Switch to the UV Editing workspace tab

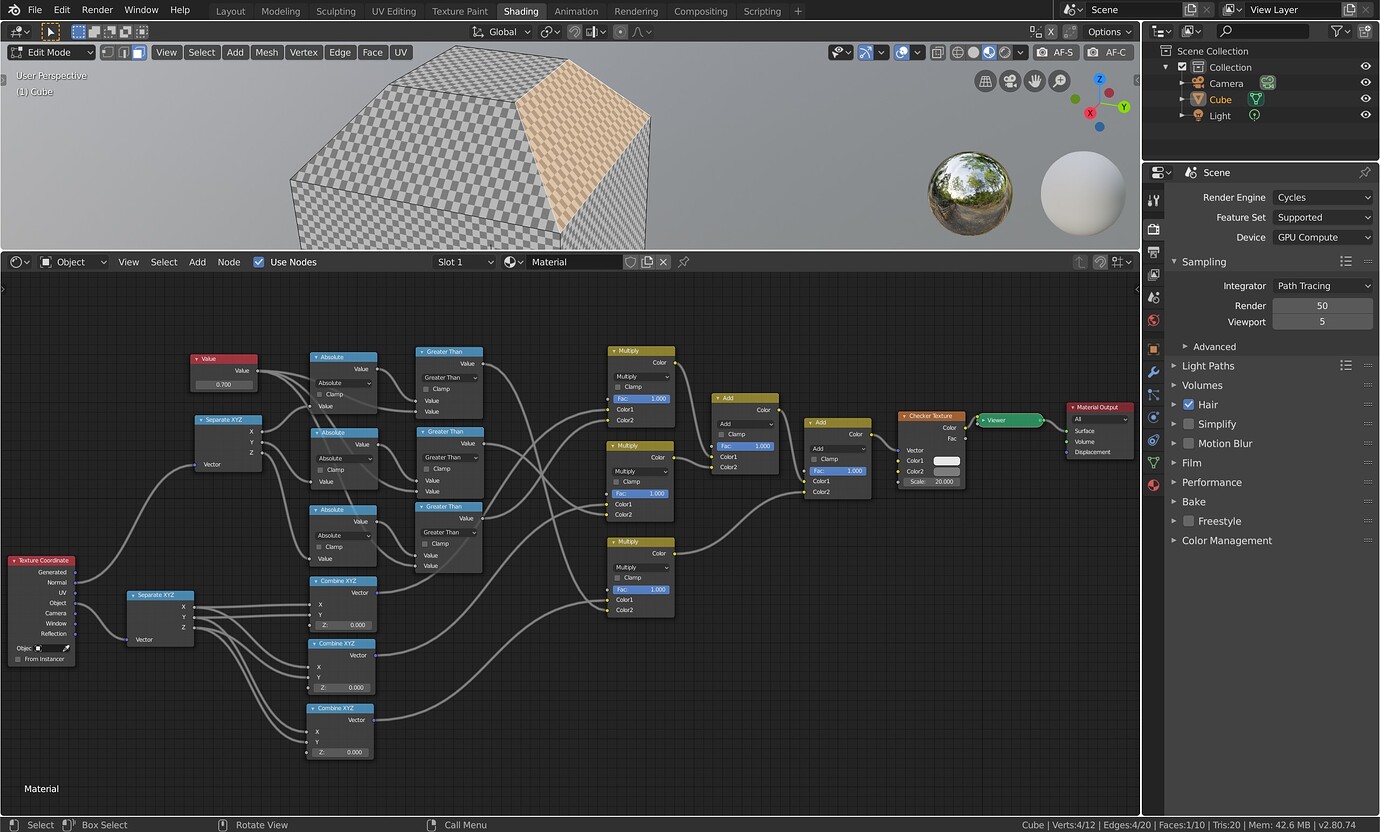393,11
